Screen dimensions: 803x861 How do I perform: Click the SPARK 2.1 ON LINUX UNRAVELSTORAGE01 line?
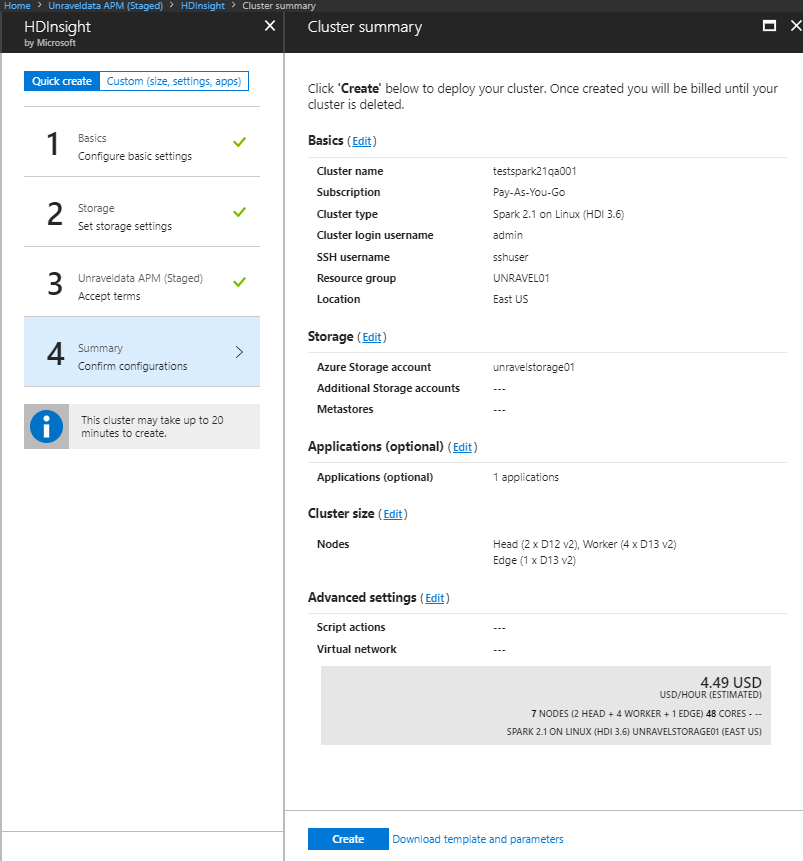click(x=634, y=731)
